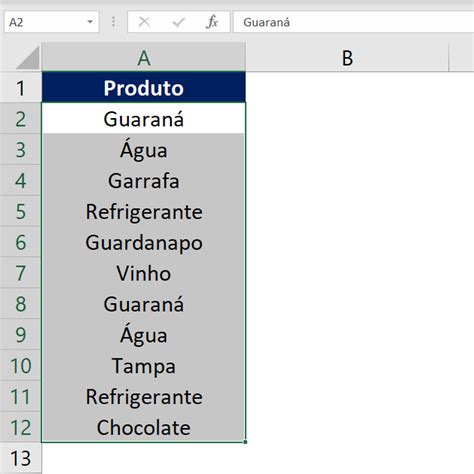Click the Name Box showing A2

52,22
